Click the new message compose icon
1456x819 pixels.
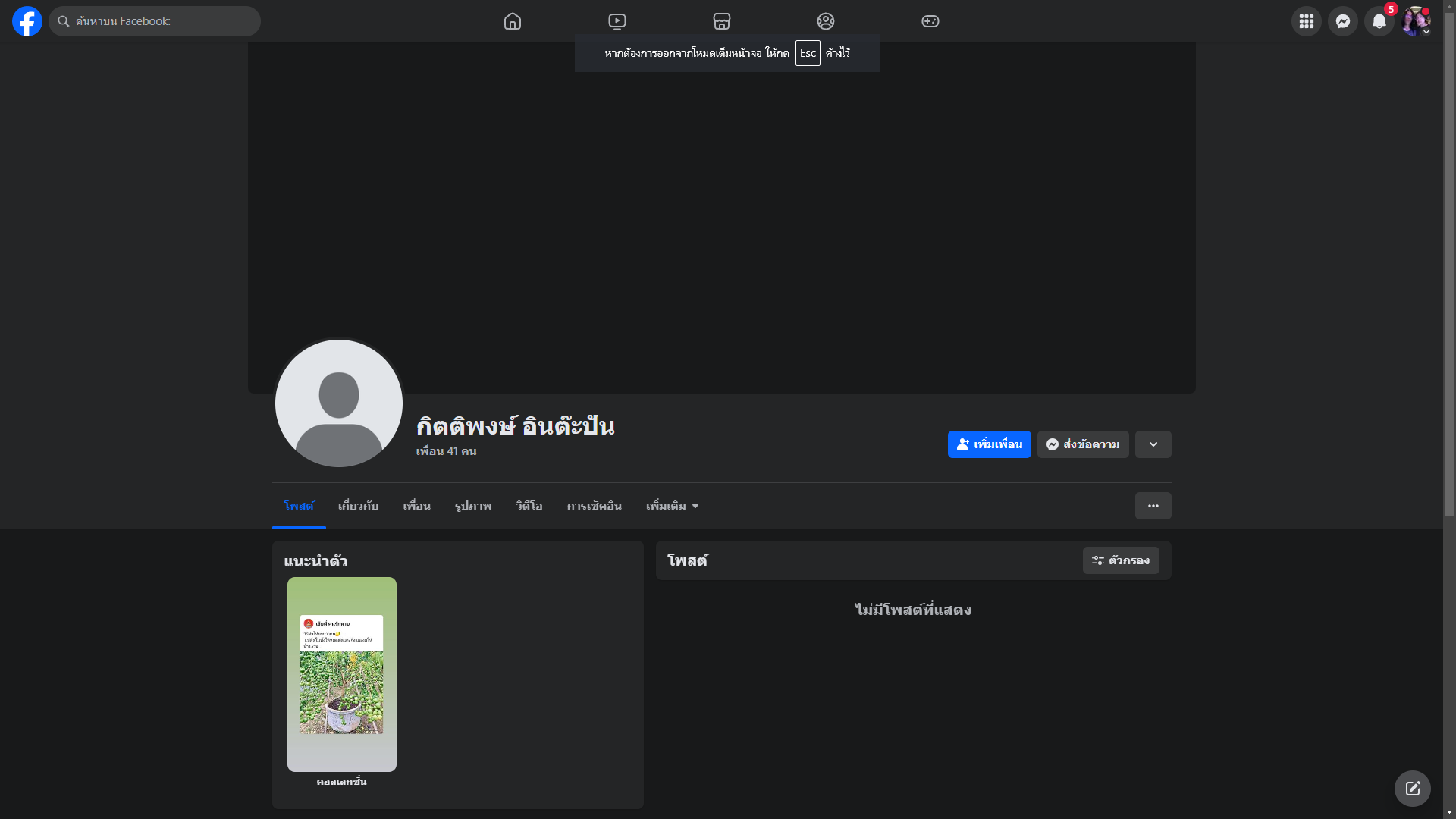pos(1413,789)
